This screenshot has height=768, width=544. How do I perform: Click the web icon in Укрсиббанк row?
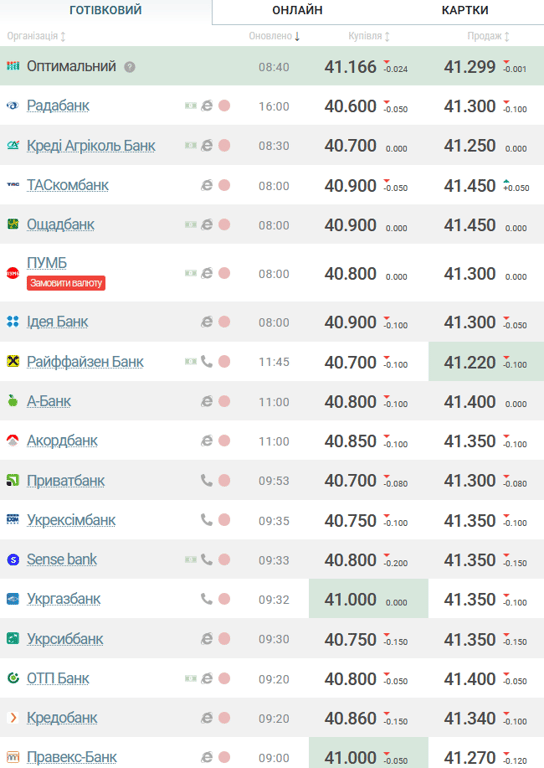point(207,639)
